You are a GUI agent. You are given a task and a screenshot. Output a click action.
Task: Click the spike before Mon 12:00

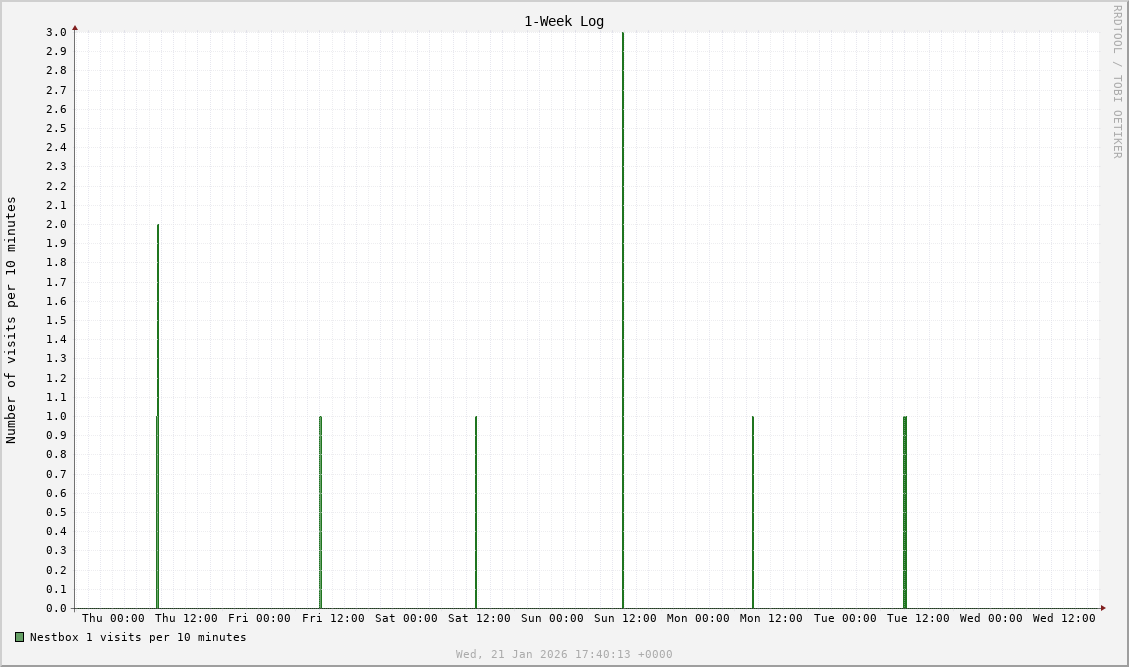[753, 512]
